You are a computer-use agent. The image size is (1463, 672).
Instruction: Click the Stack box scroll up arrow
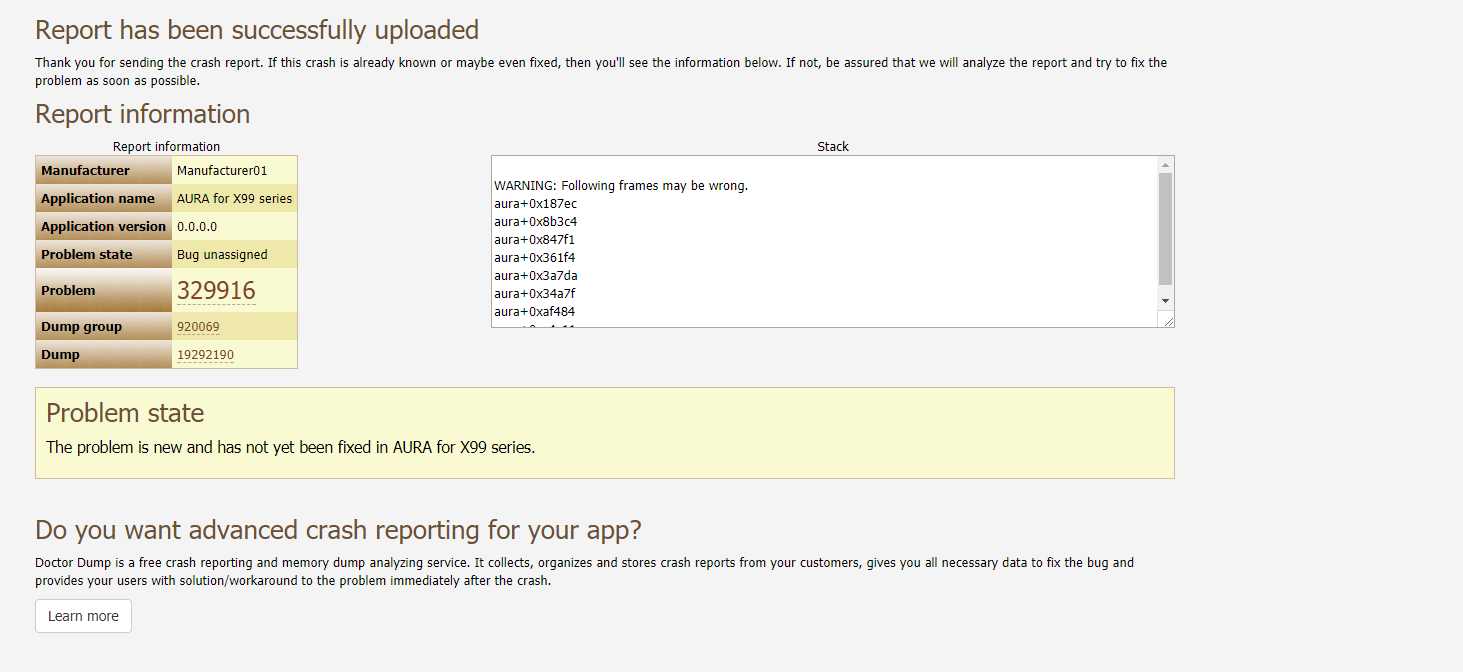click(x=1165, y=164)
